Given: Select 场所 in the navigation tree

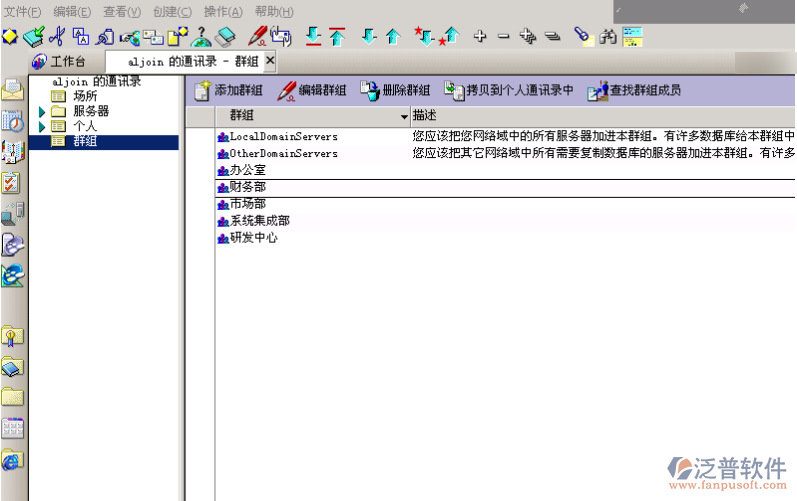Looking at the screenshot, I should tap(85, 96).
